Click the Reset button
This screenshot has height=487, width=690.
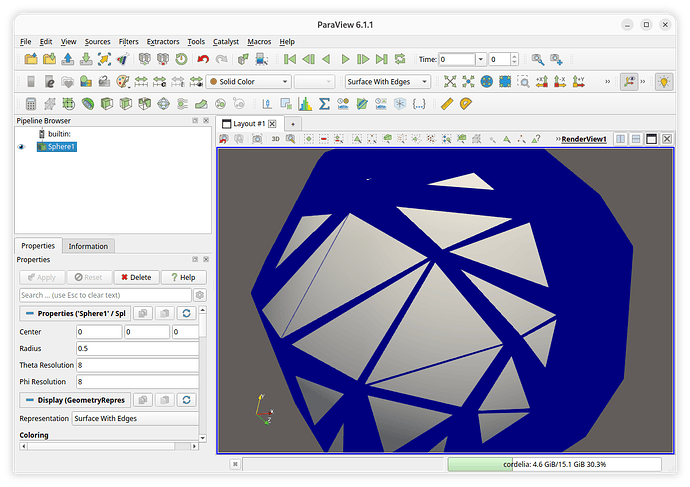click(x=88, y=277)
